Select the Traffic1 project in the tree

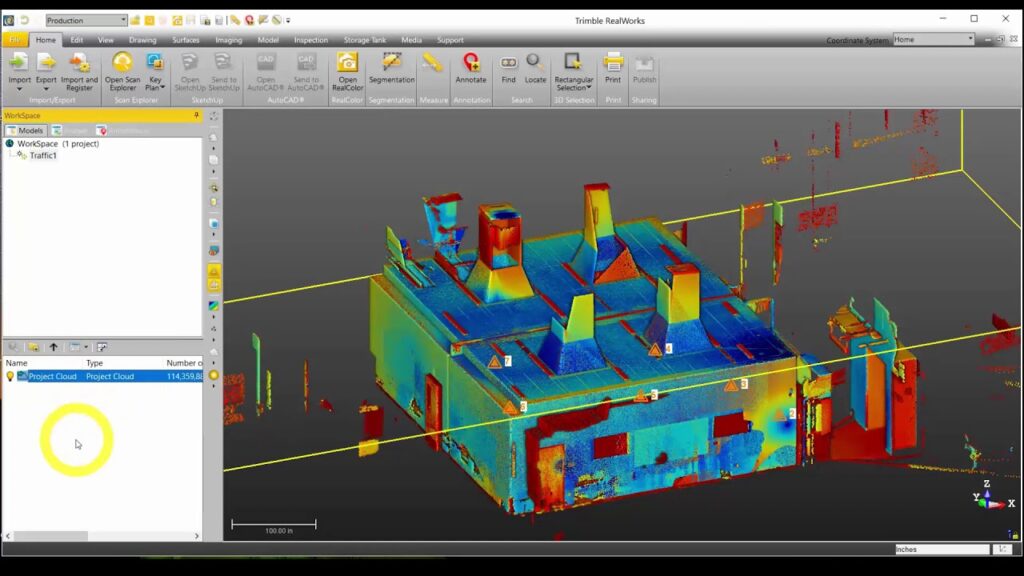(43, 156)
